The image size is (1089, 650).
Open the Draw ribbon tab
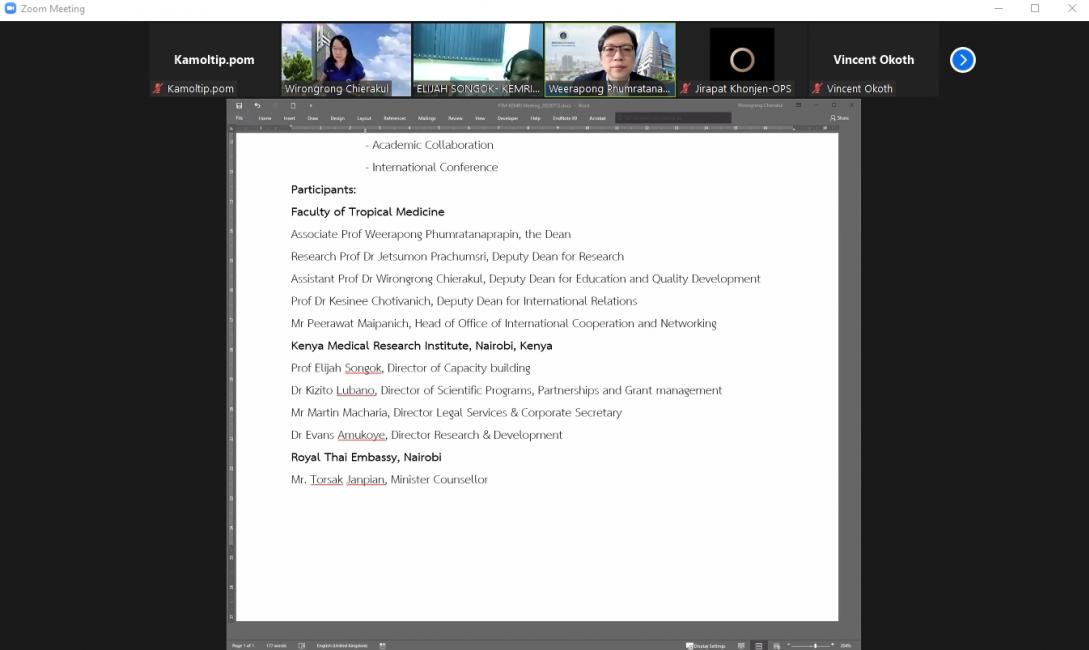(x=313, y=118)
